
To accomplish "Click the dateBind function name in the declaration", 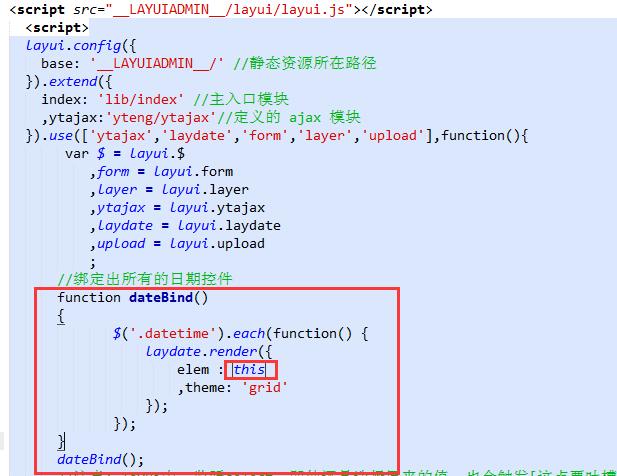I will [x=161, y=297].
